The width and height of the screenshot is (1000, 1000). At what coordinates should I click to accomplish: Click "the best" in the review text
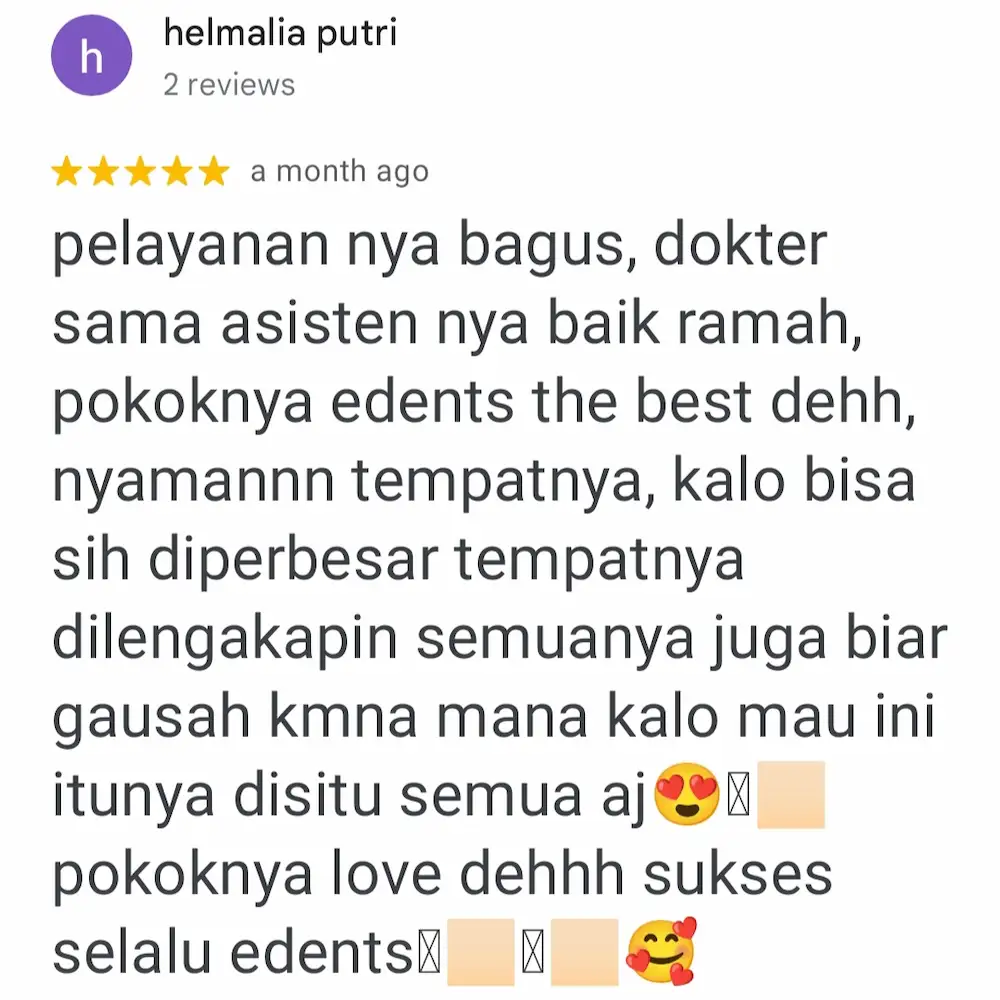(643, 402)
